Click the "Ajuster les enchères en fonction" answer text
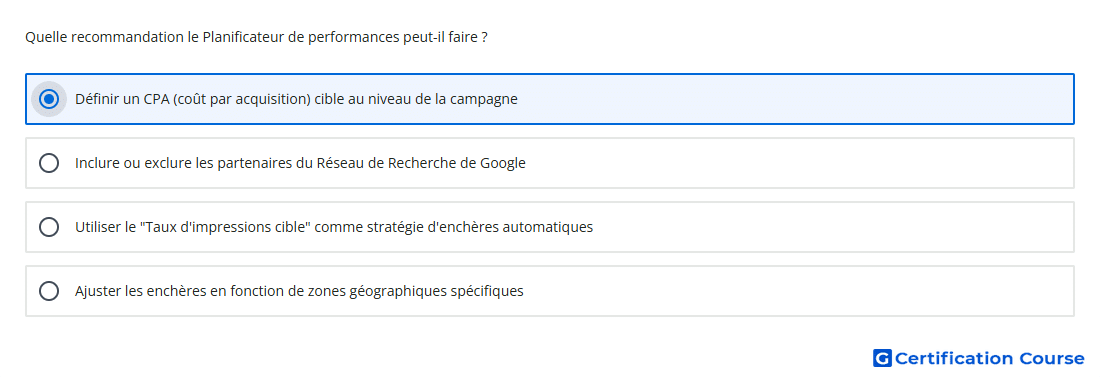1100x377 pixels. click(x=299, y=291)
